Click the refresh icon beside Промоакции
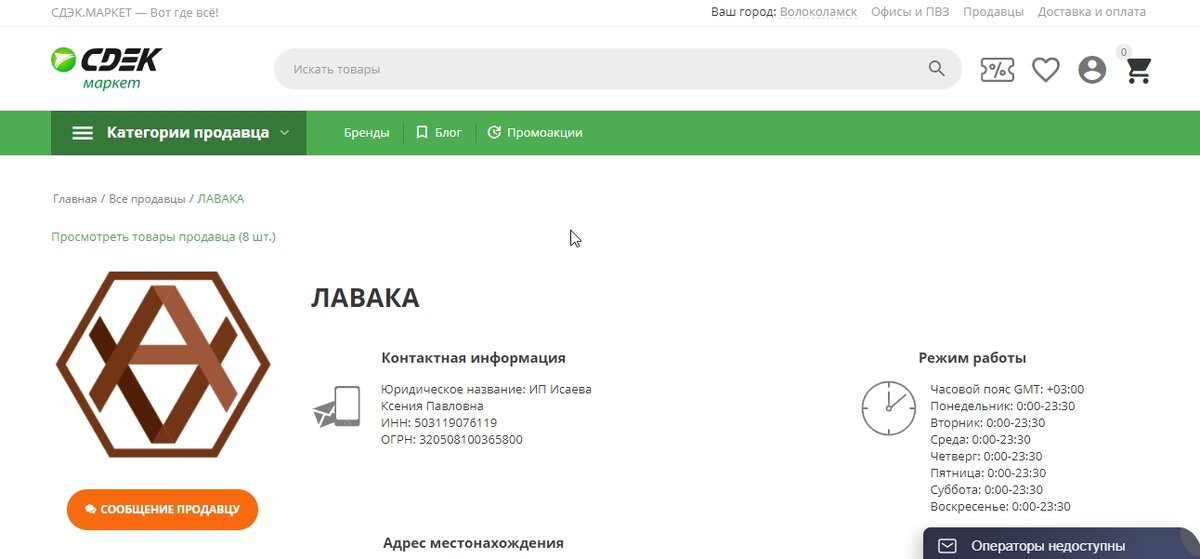 point(494,132)
